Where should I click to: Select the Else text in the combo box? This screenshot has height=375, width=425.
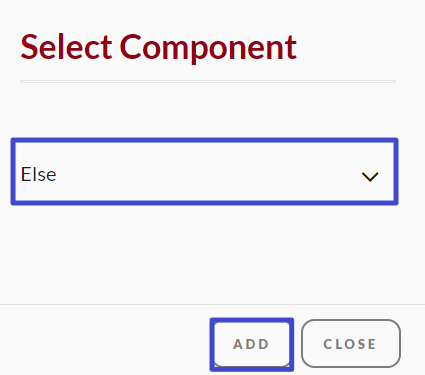point(38,174)
